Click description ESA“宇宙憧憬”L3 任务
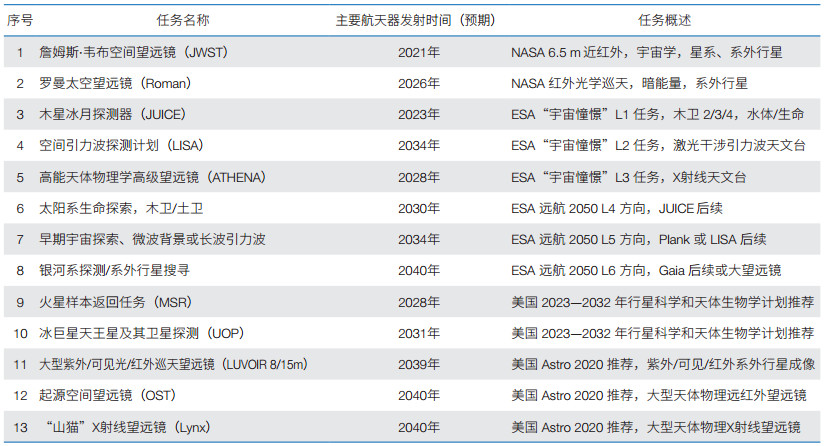Image resolution: width=827 pixels, height=446 pixels. pos(629,177)
